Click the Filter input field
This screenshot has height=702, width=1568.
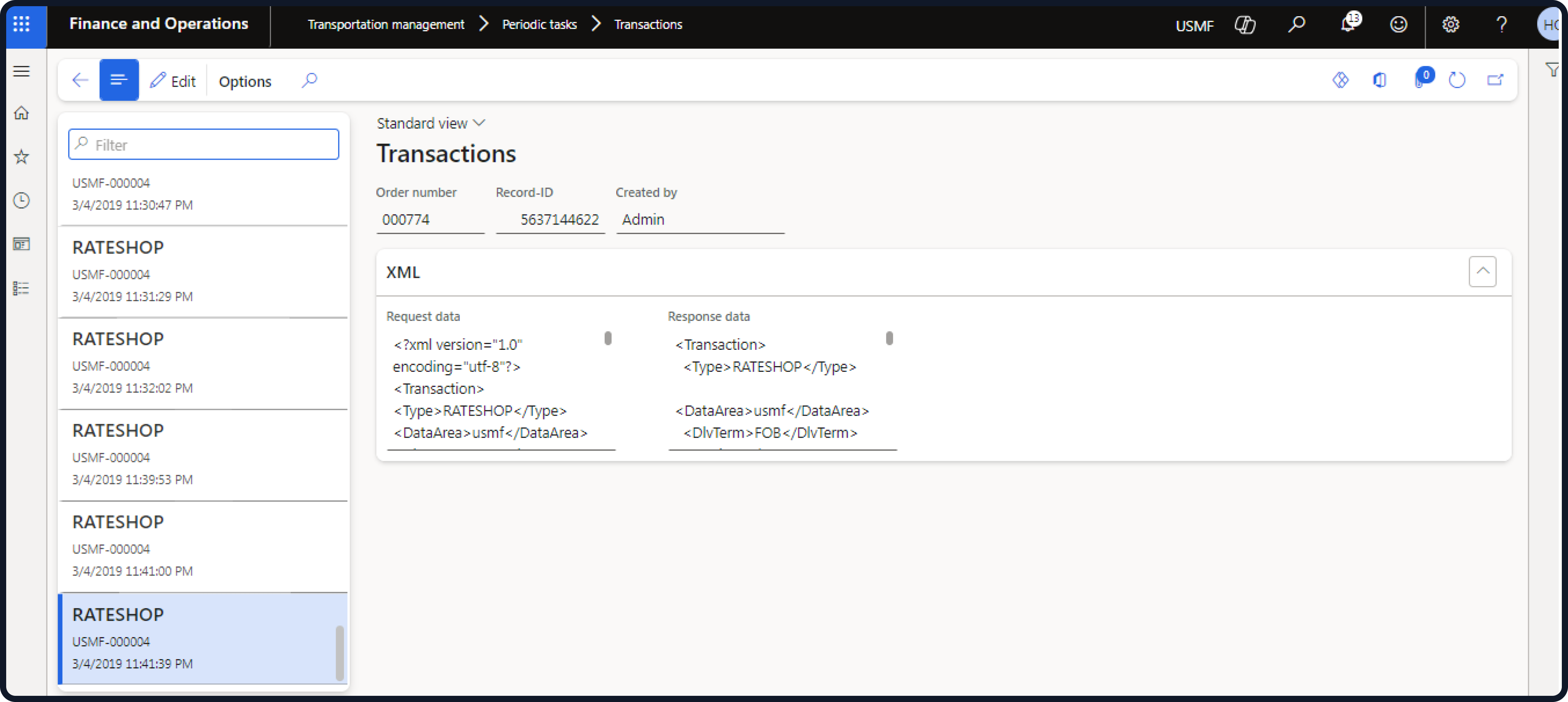tap(203, 144)
